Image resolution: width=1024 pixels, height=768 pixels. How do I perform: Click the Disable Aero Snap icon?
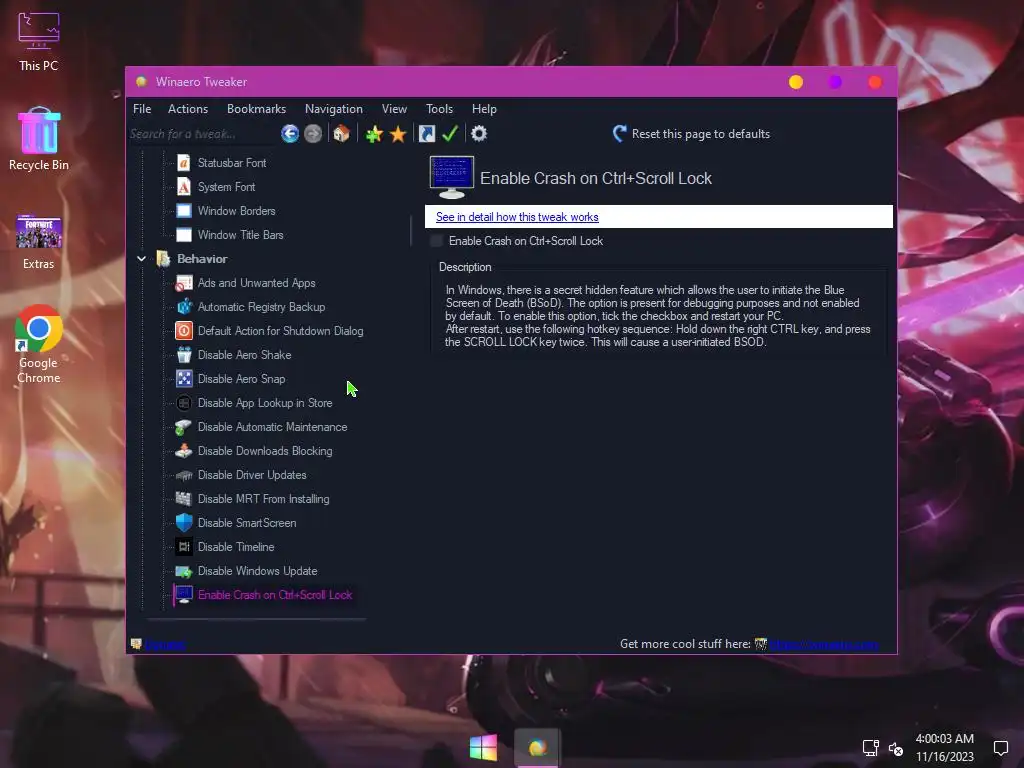coord(184,379)
